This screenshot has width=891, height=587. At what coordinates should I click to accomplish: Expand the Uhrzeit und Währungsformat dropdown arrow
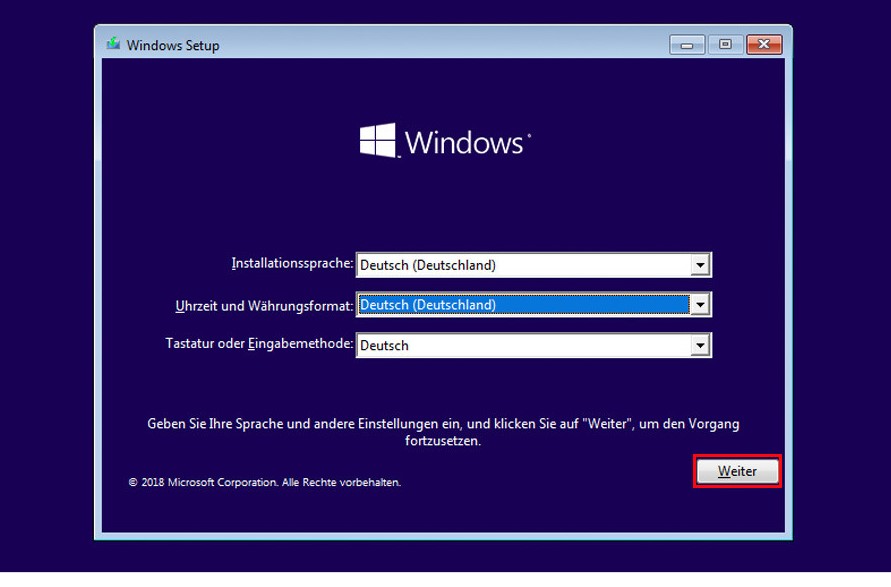[x=700, y=305]
